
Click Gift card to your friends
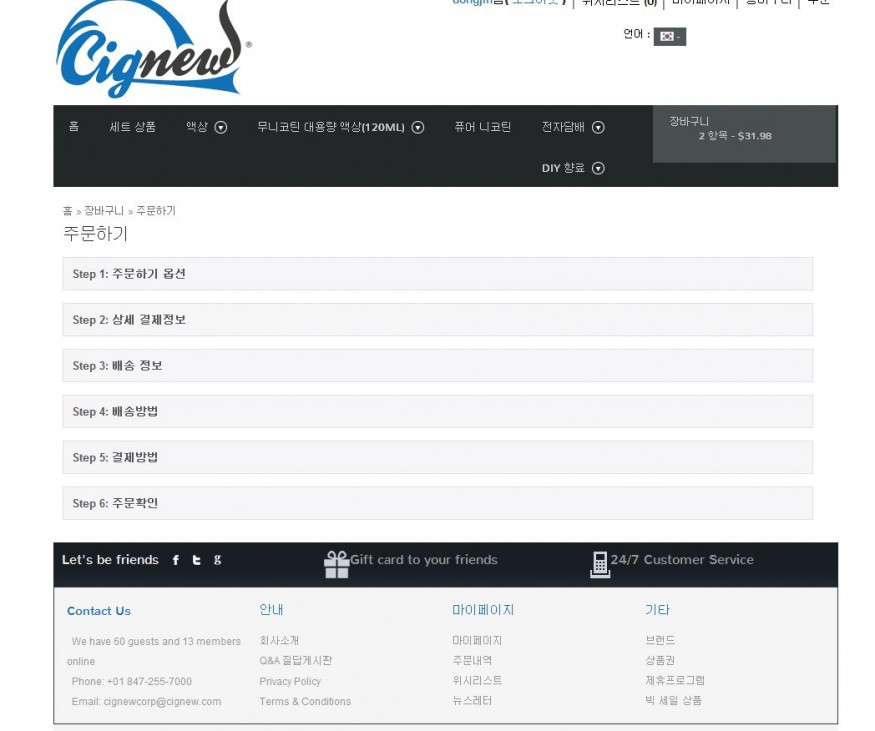click(x=424, y=560)
